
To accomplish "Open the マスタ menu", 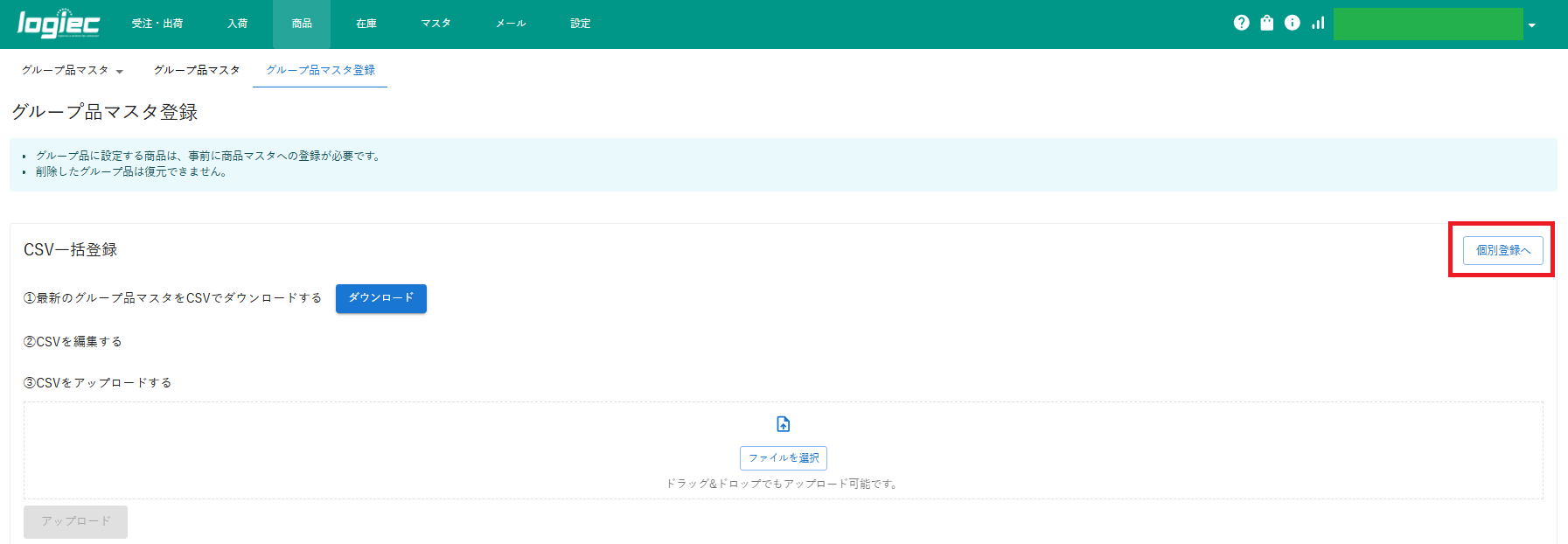I will (x=436, y=24).
